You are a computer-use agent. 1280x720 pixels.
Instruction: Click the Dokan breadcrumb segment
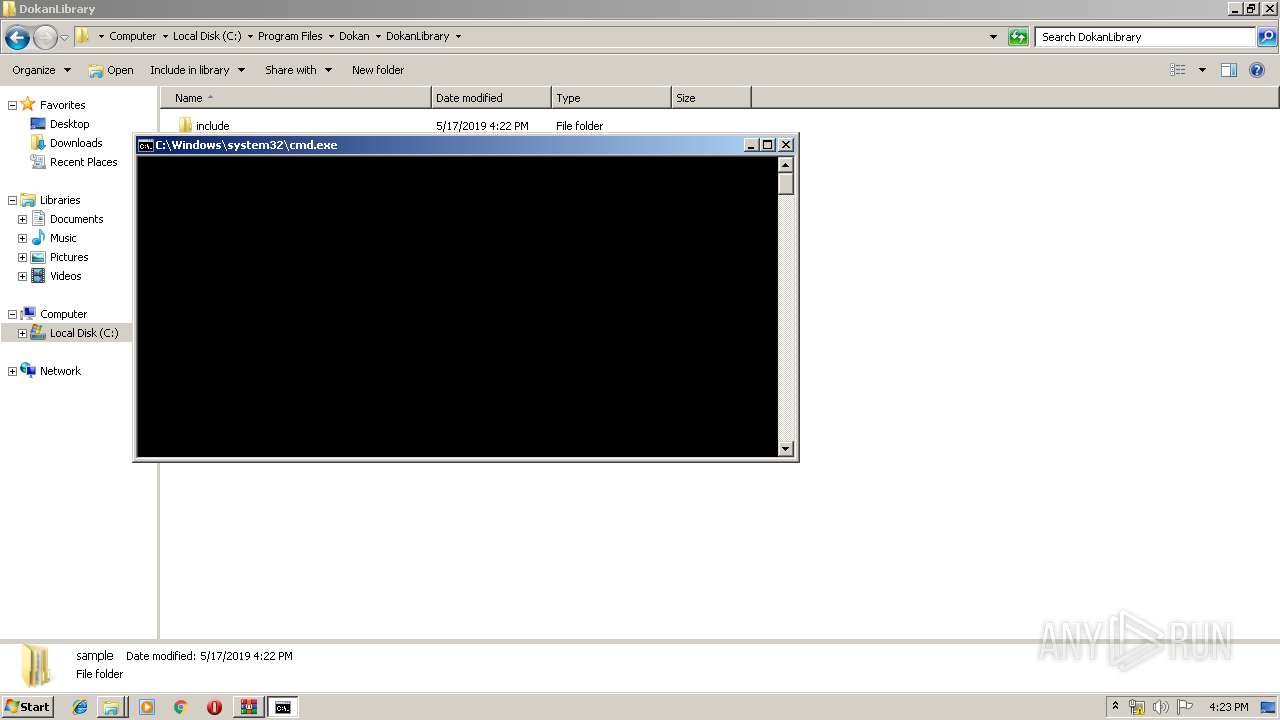[354, 36]
